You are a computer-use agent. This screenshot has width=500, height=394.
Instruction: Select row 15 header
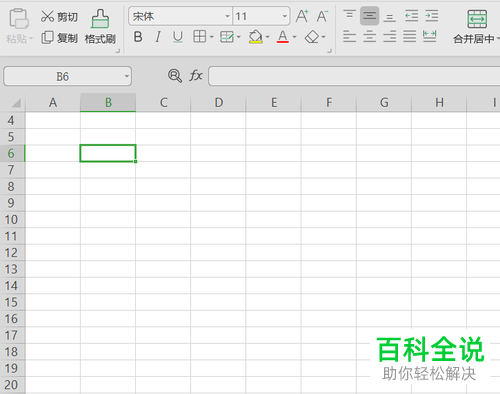[12, 302]
